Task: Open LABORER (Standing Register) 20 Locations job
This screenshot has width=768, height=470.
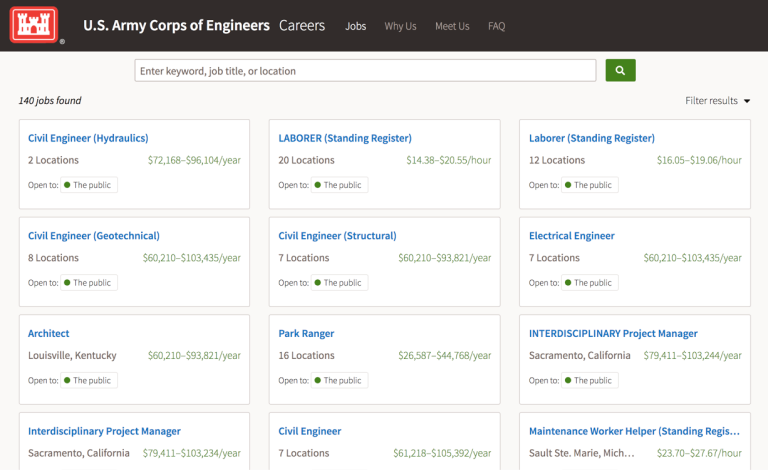Action: [x=345, y=138]
